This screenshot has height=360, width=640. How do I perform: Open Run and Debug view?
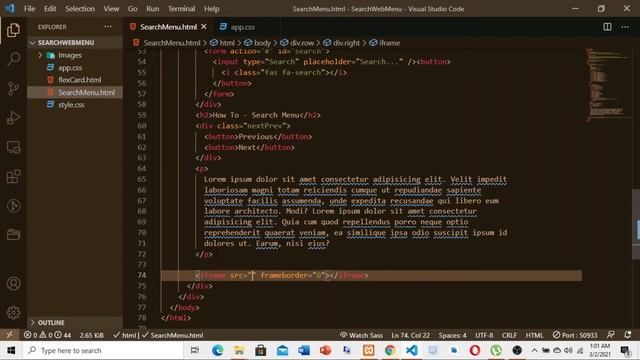(13, 118)
